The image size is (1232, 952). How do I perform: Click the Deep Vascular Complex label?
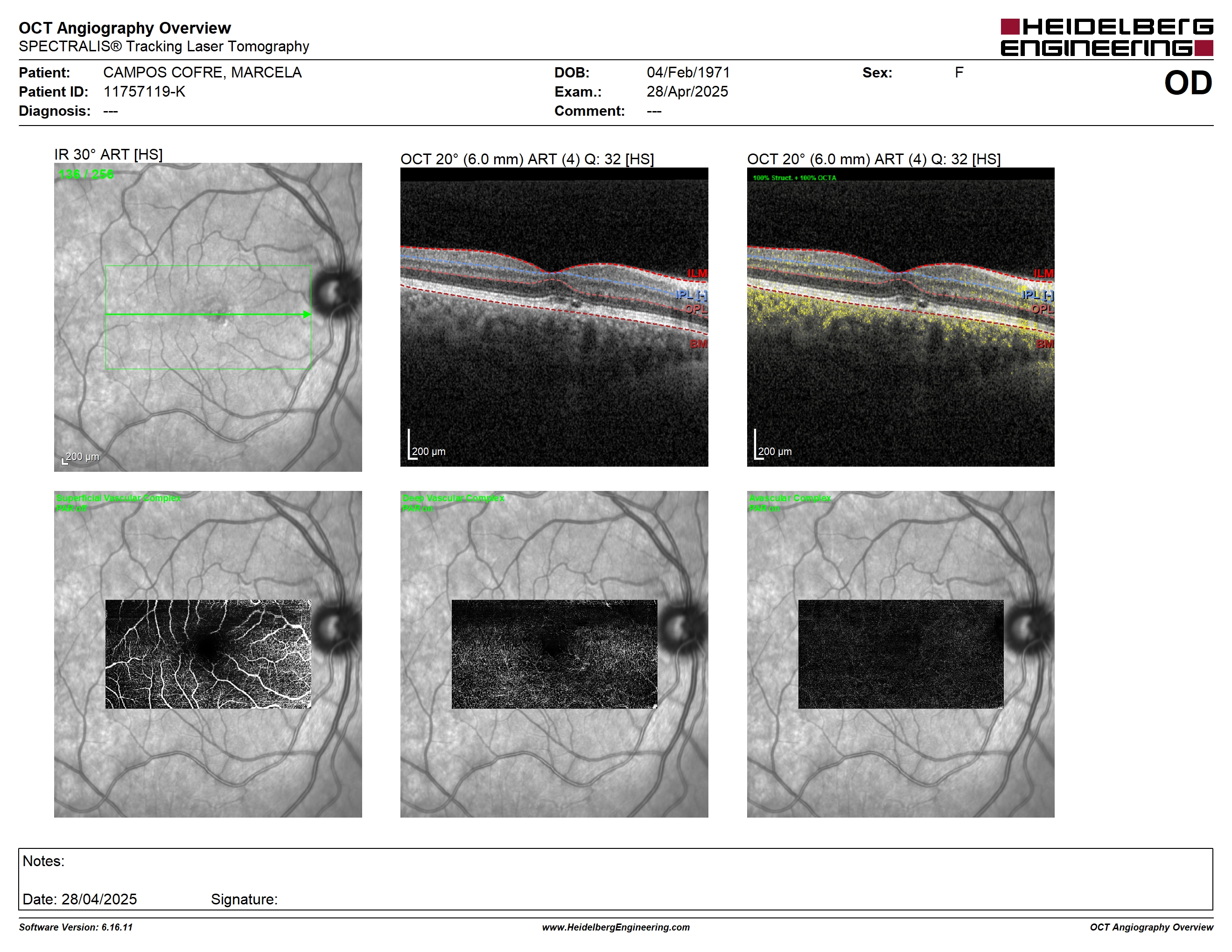[x=453, y=498]
